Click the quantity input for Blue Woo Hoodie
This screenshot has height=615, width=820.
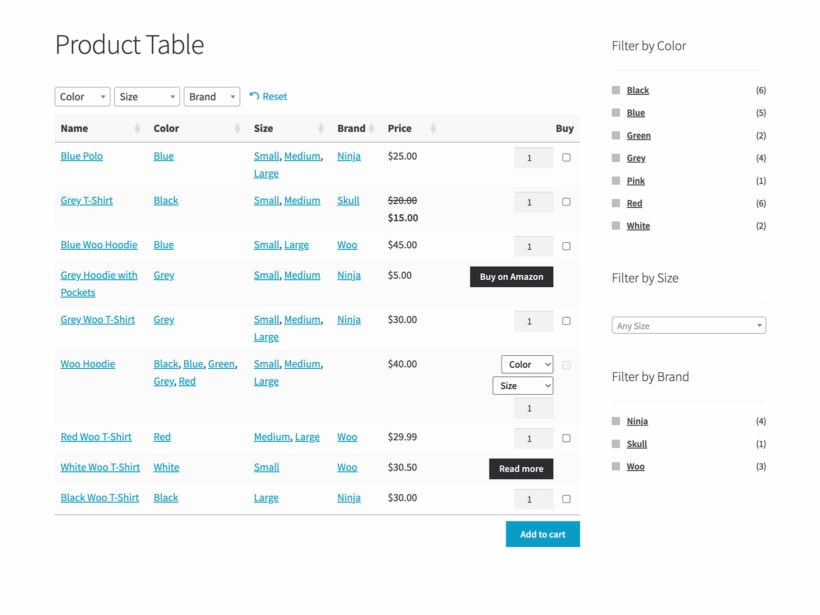pos(532,246)
